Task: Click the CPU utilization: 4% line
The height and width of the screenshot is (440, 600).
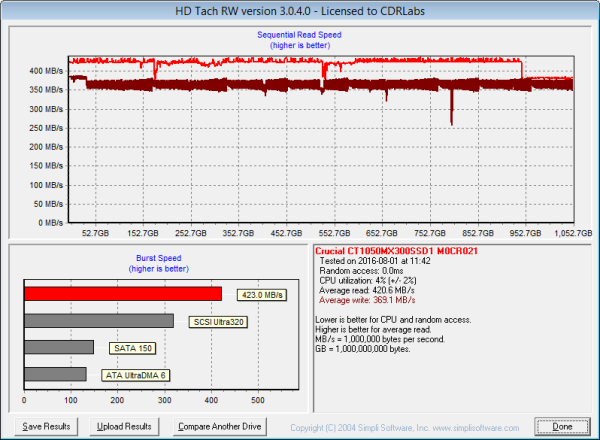Action: coord(367,280)
